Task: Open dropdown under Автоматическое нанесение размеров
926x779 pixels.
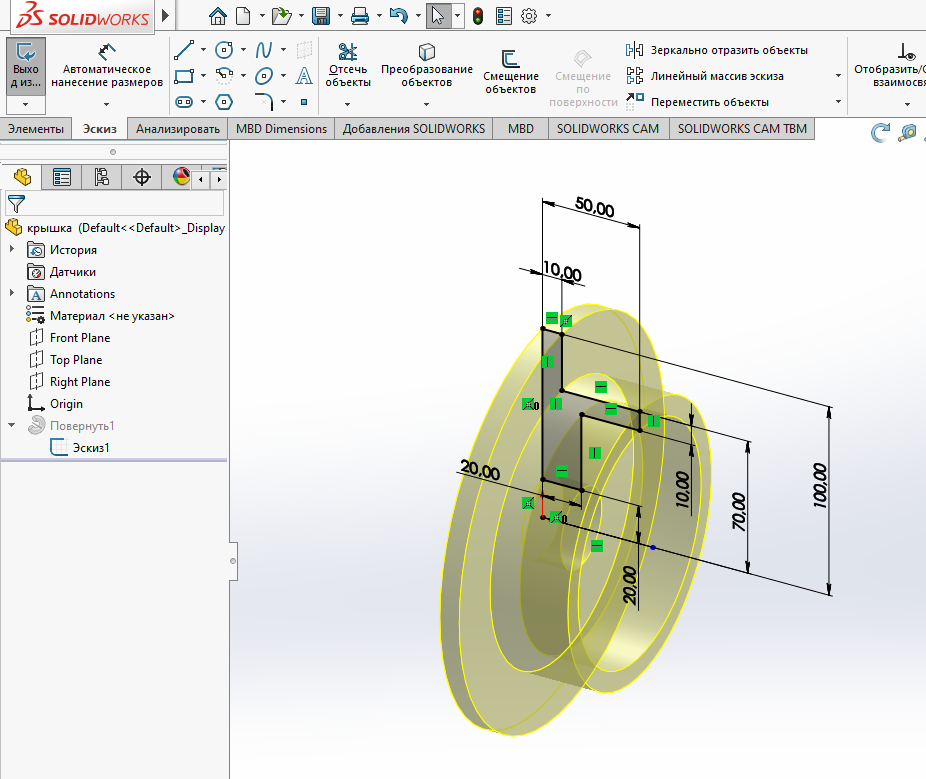Action: click(106, 105)
